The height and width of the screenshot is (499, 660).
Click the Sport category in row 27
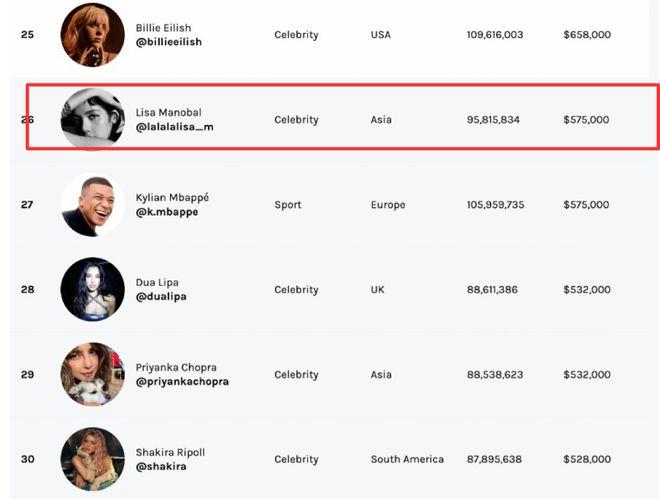(x=287, y=205)
